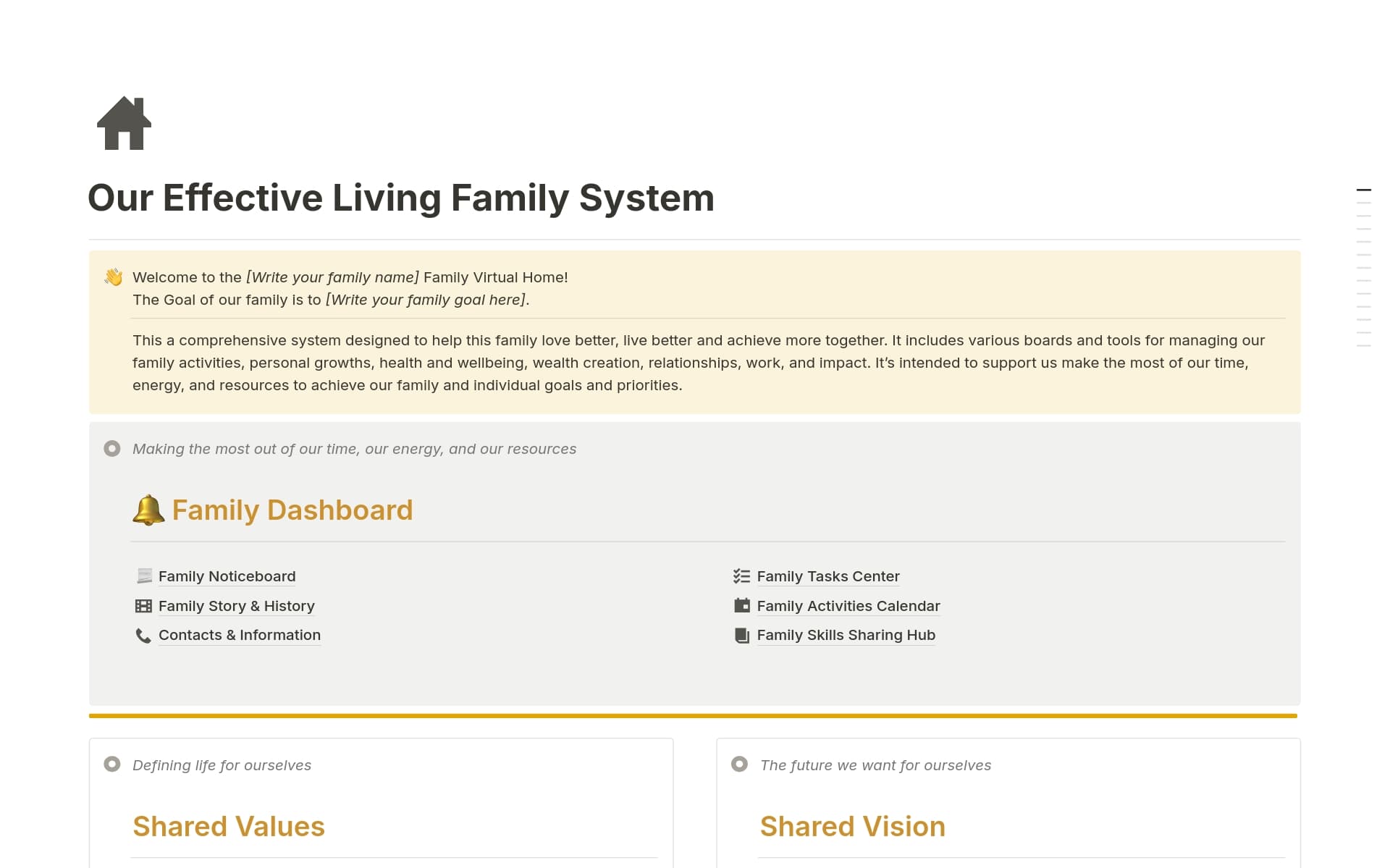This screenshot has width=1390, height=868.
Task: Expand the 'Defining life for ourselves' toggle
Action: coord(112,764)
